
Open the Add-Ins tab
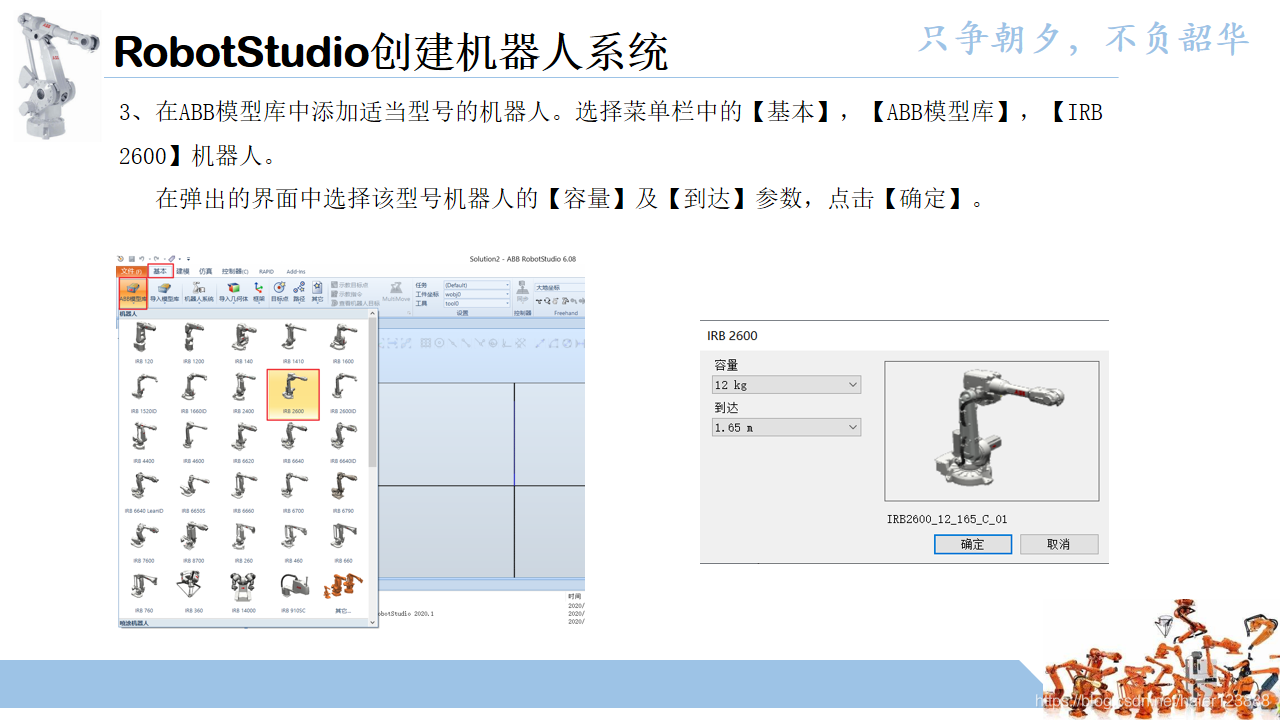[296, 271]
